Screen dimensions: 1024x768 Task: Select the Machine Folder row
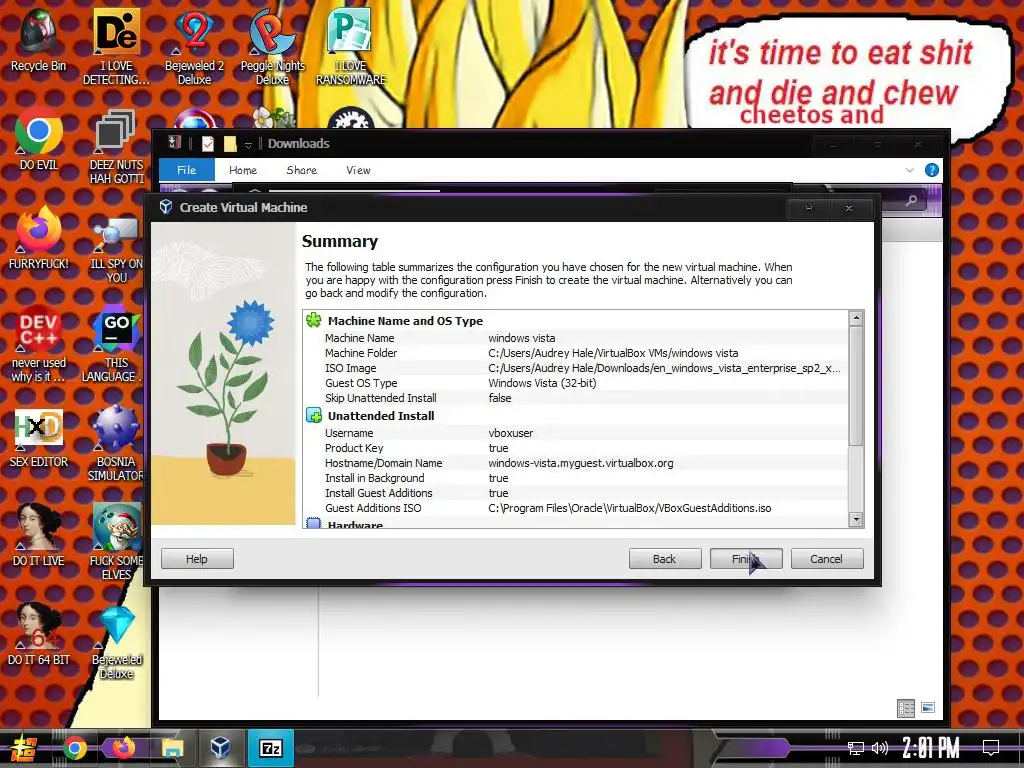click(x=575, y=353)
